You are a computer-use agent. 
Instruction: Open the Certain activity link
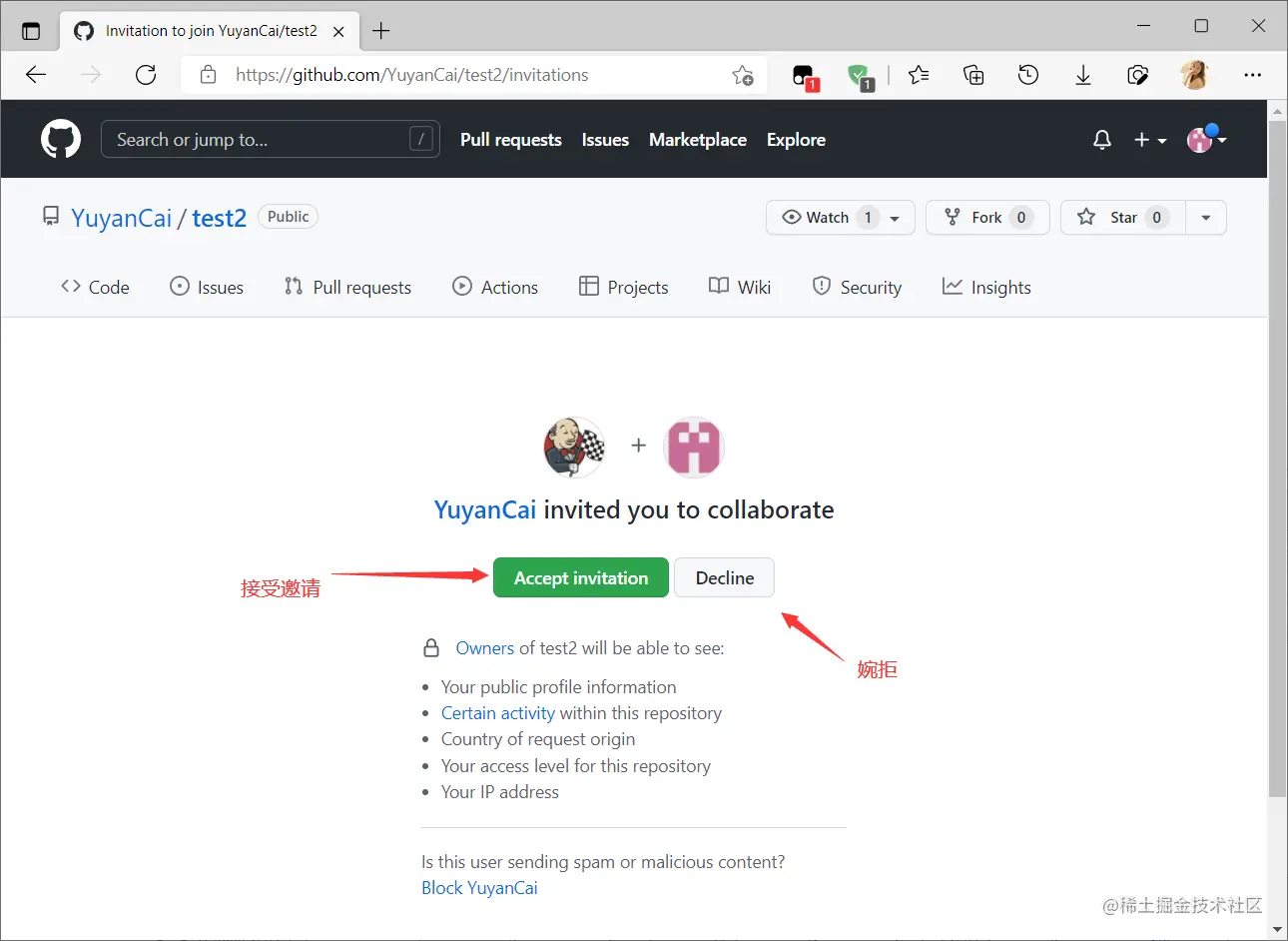498,713
